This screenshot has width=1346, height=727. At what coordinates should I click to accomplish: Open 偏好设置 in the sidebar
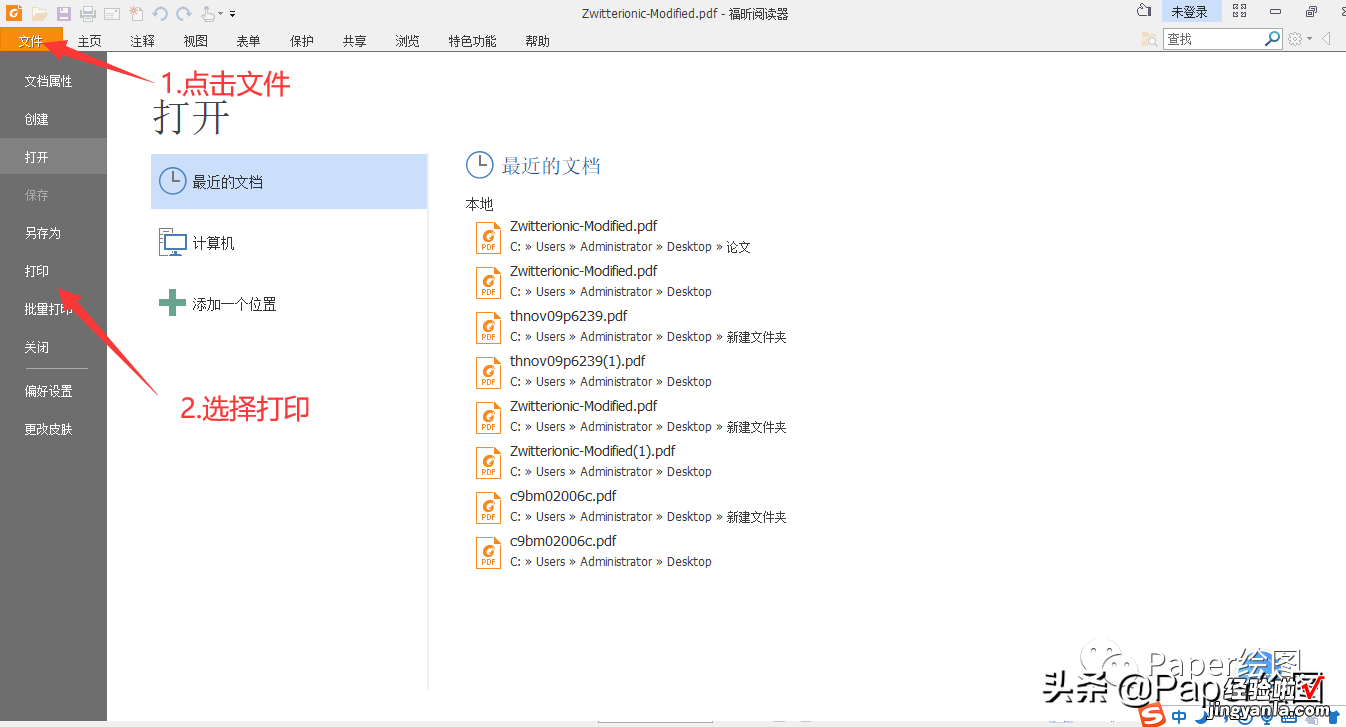(53, 391)
